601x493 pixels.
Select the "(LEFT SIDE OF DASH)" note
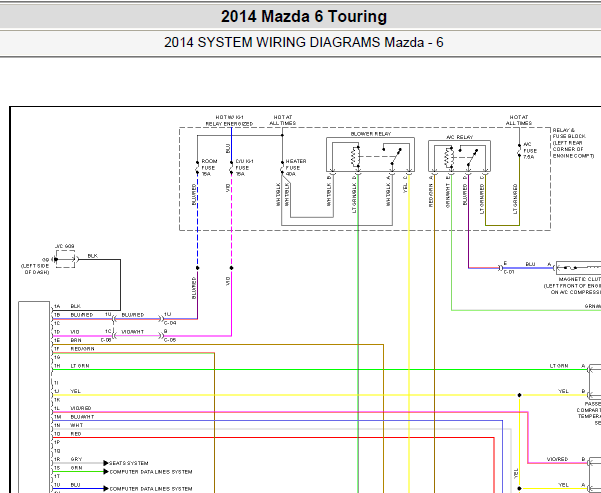(35, 269)
